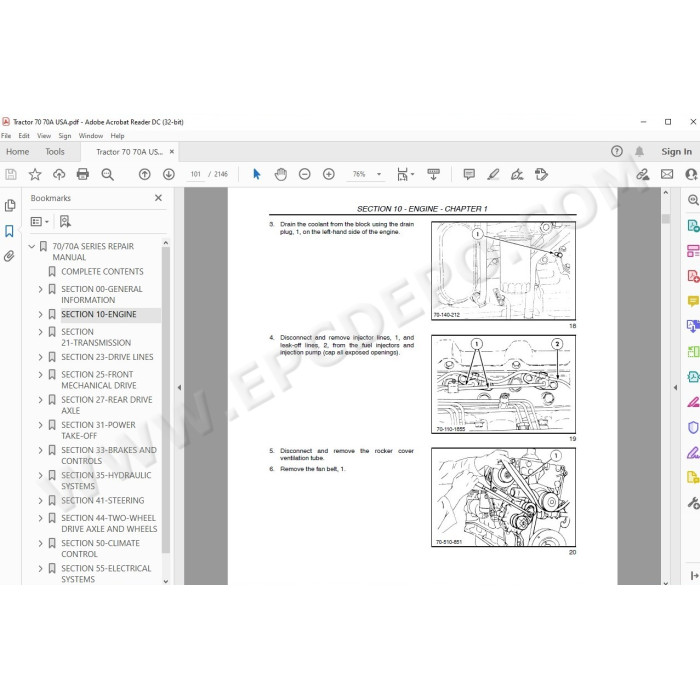The height and width of the screenshot is (700, 700).
Task: Click the document vertical scrollbar thumb
Action: 666,219
